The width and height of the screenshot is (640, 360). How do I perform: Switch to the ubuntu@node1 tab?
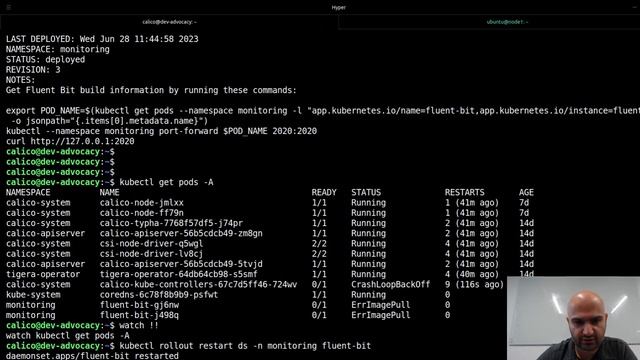pos(507,22)
